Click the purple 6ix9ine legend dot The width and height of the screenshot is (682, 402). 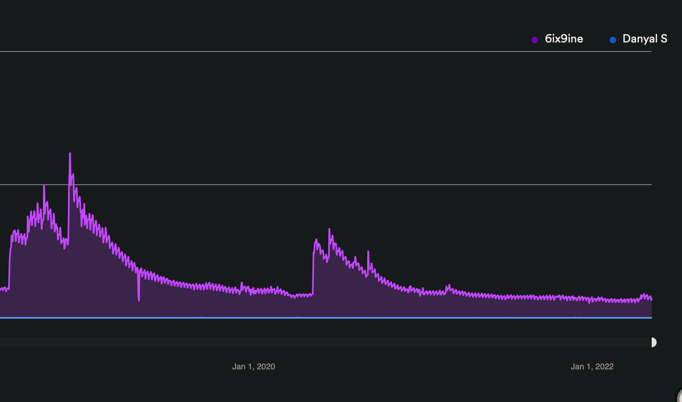point(535,40)
